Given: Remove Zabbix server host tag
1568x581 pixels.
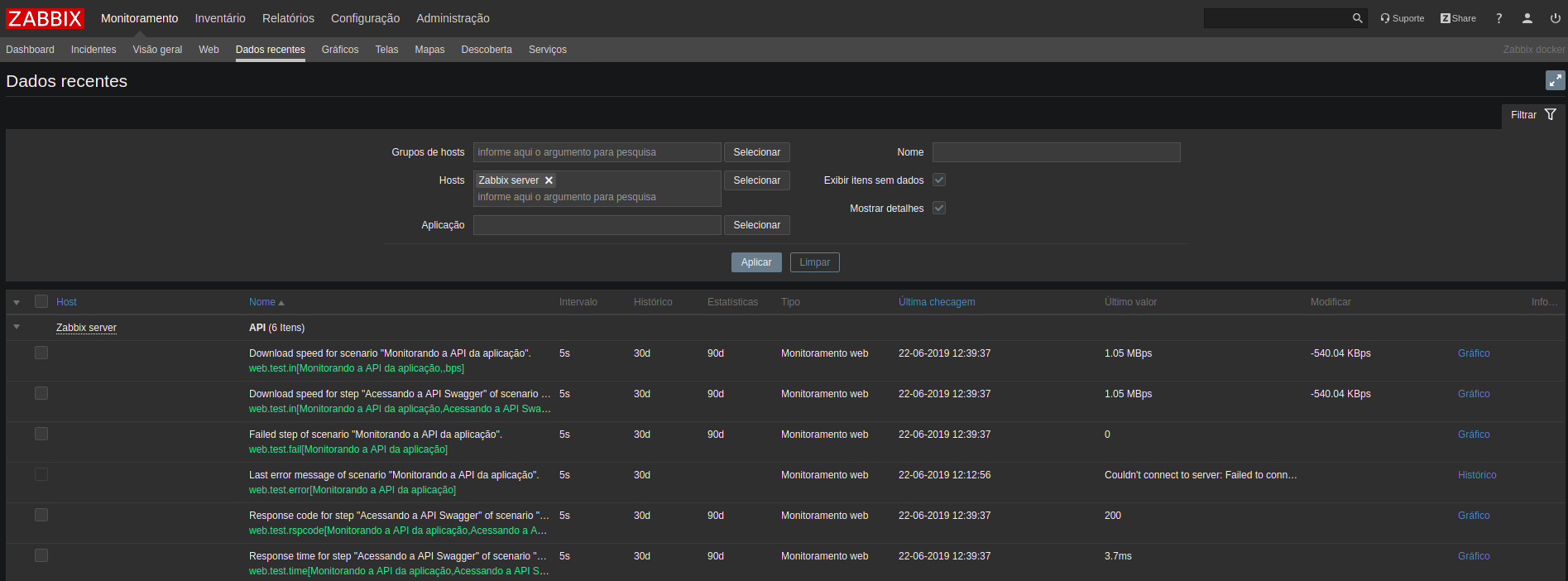Looking at the screenshot, I should point(549,180).
